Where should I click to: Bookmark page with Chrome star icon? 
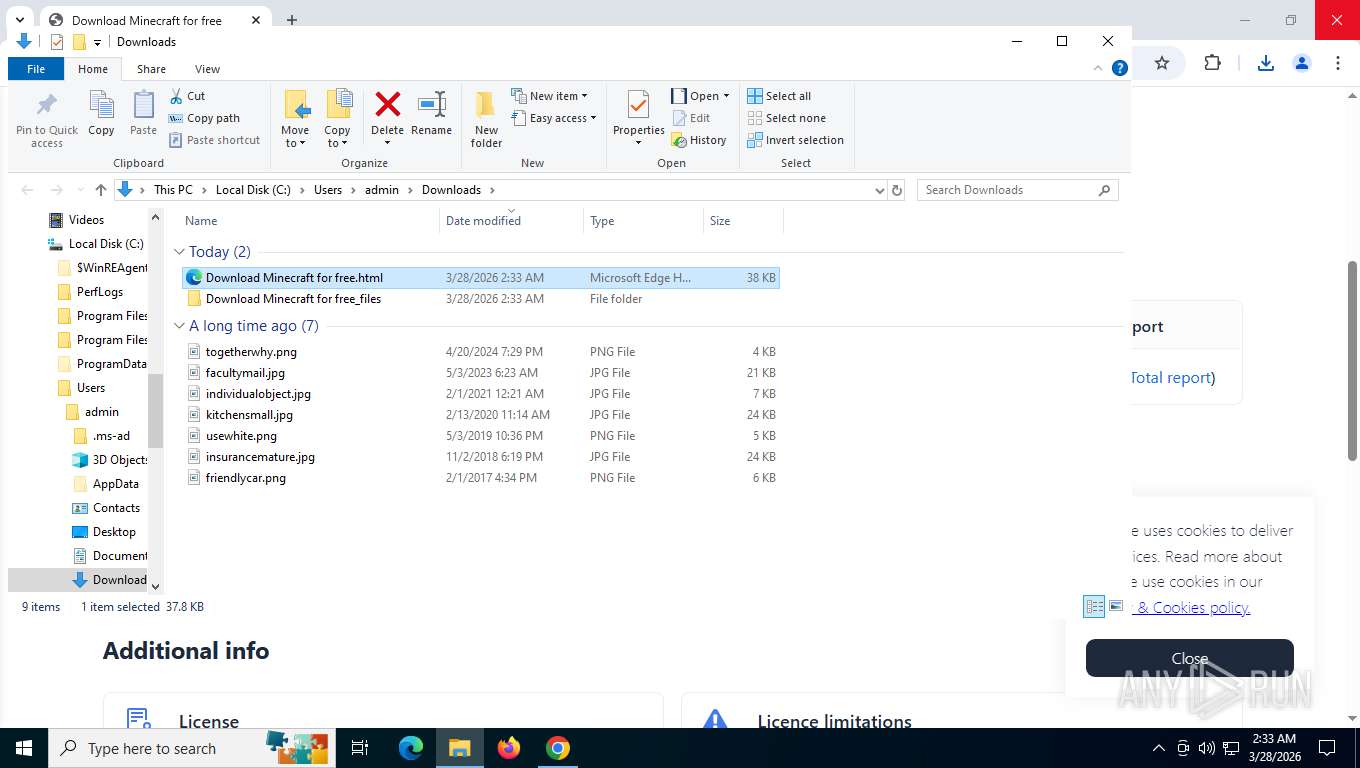tap(1162, 63)
